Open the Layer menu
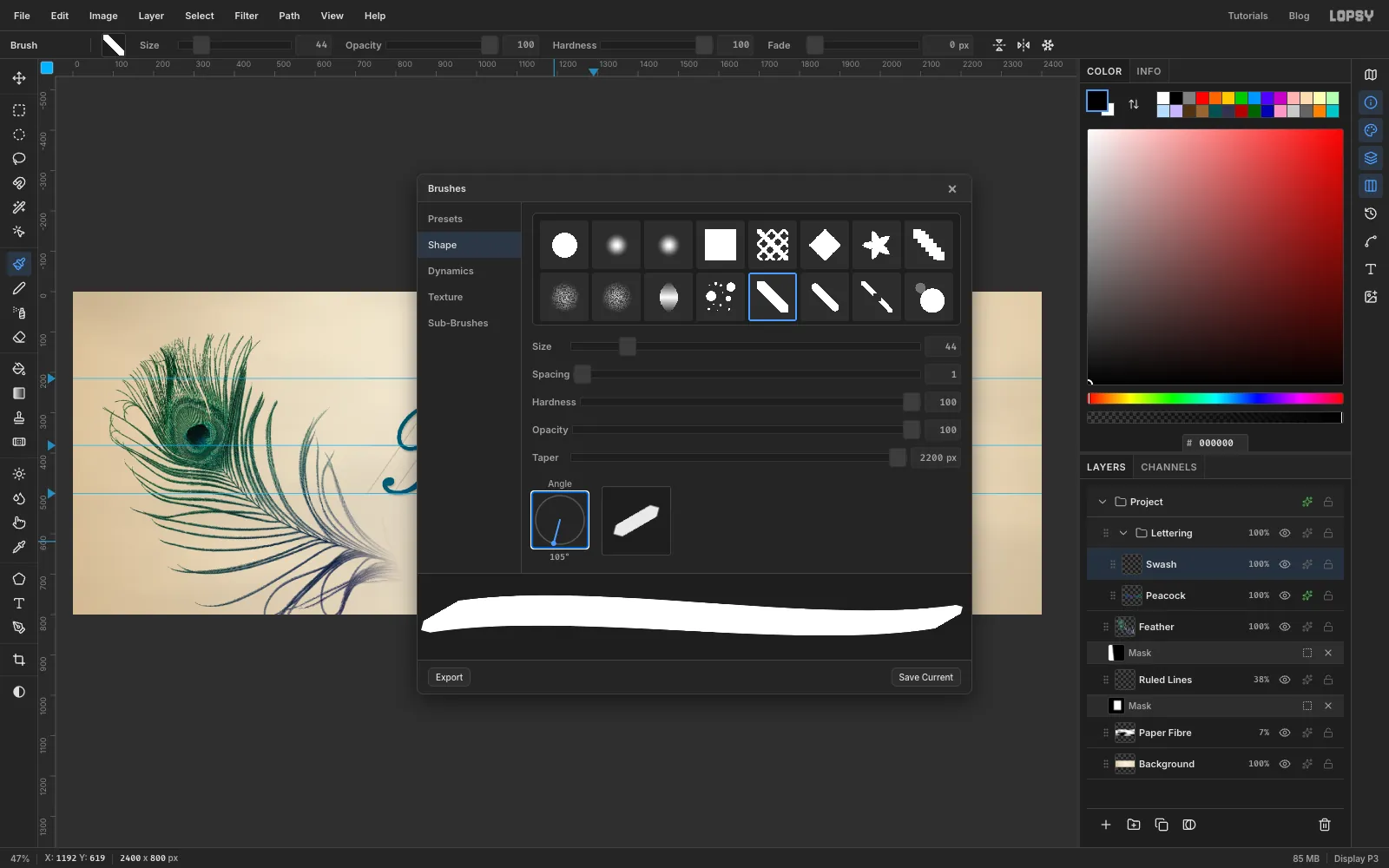Image resolution: width=1389 pixels, height=868 pixels. 151,16
